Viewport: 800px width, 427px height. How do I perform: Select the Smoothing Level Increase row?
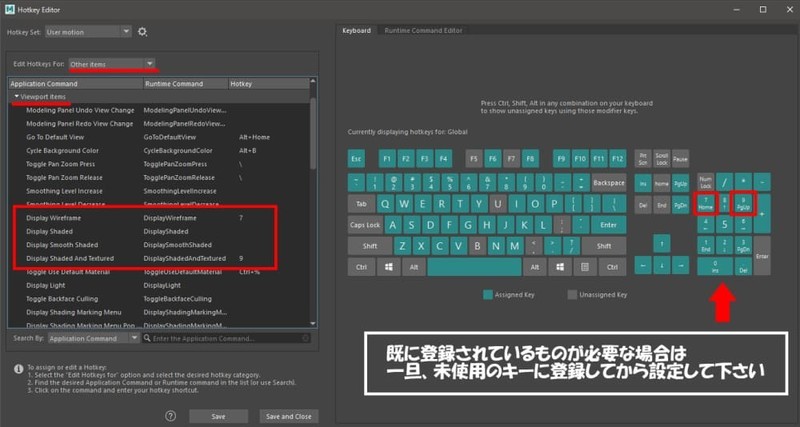[159, 191]
